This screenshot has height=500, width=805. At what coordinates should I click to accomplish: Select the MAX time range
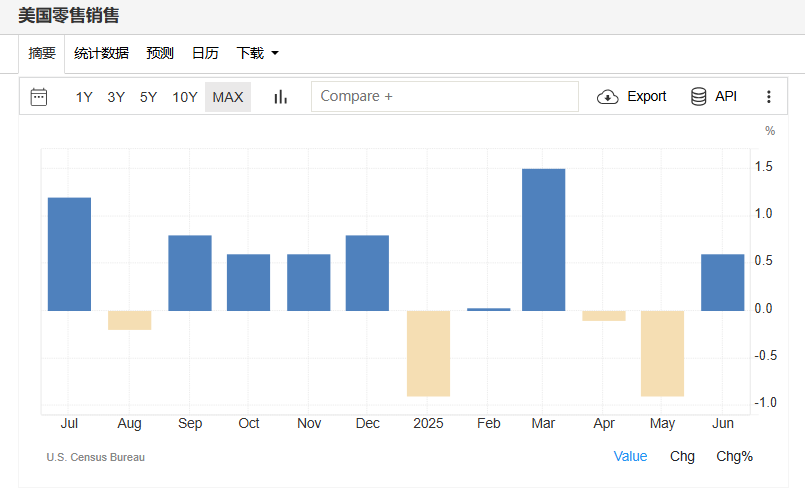228,97
